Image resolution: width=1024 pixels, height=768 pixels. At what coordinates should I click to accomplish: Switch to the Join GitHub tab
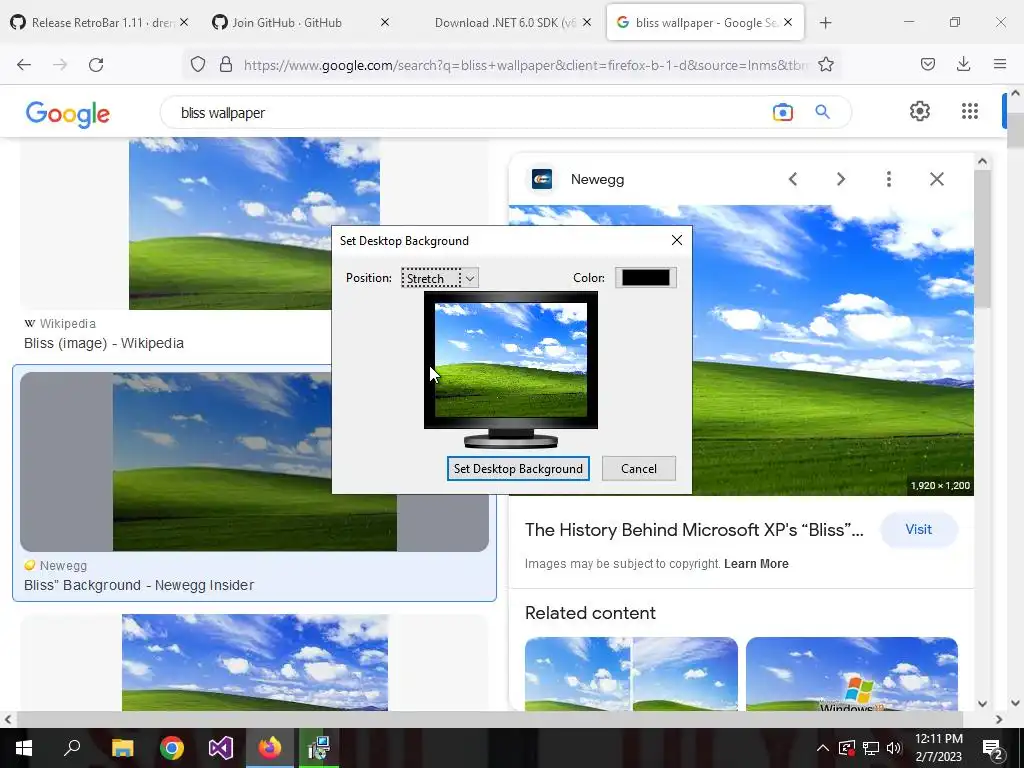[x=287, y=22]
